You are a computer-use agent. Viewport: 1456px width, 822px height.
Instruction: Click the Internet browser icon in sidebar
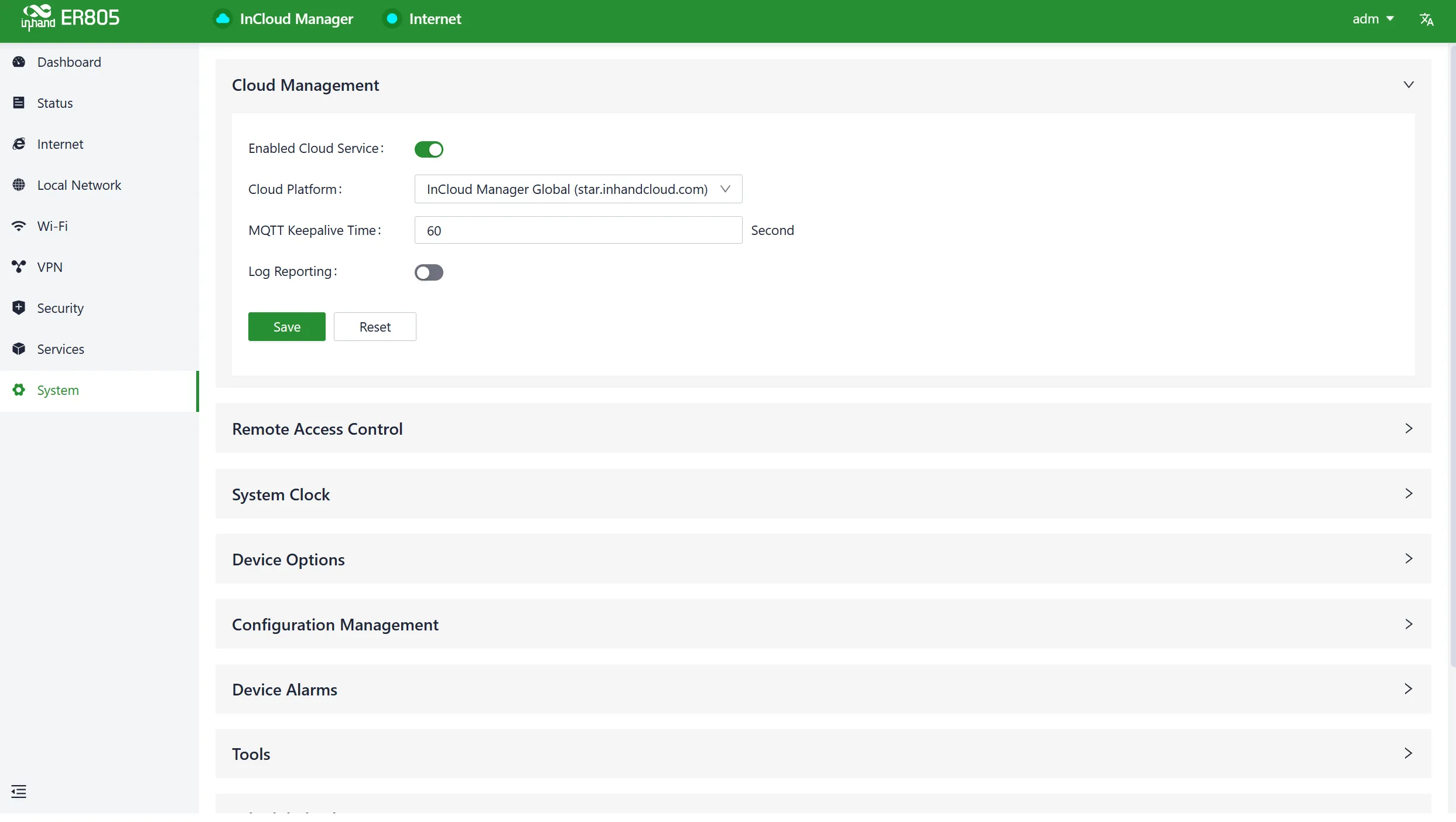click(19, 144)
